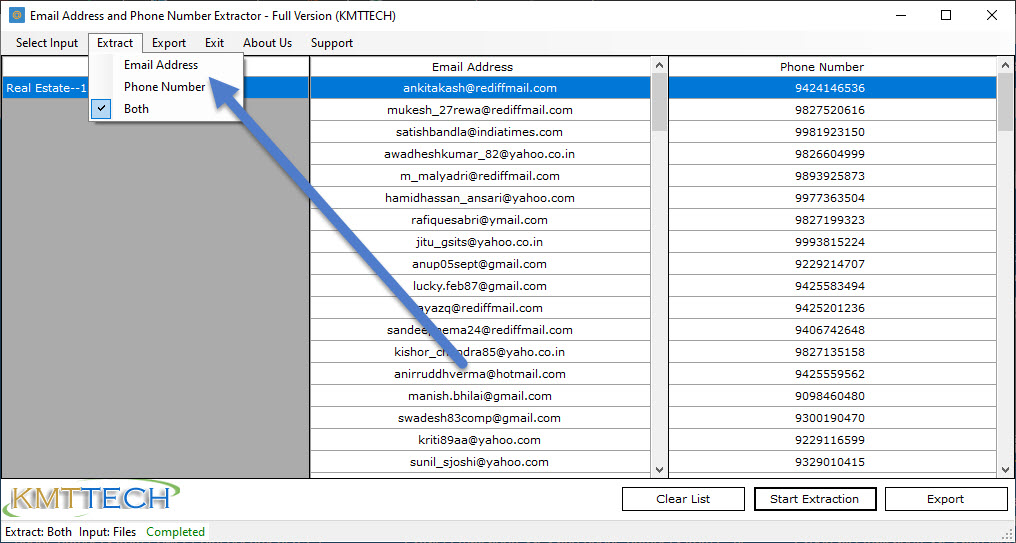The image size is (1016, 543).
Task: Select phone number 9424146536
Action: [833, 88]
